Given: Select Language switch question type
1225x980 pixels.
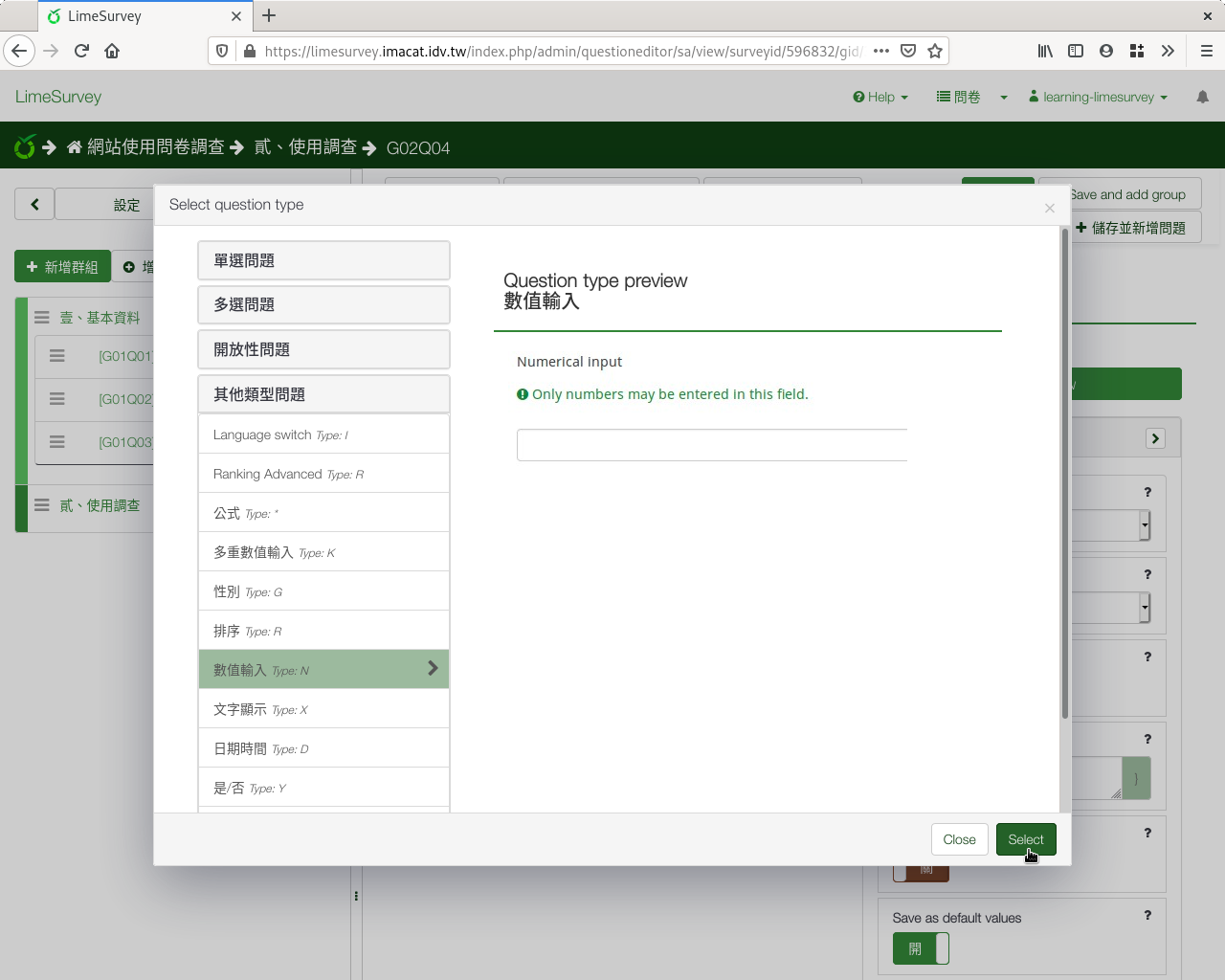Looking at the screenshot, I should tap(323, 434).
